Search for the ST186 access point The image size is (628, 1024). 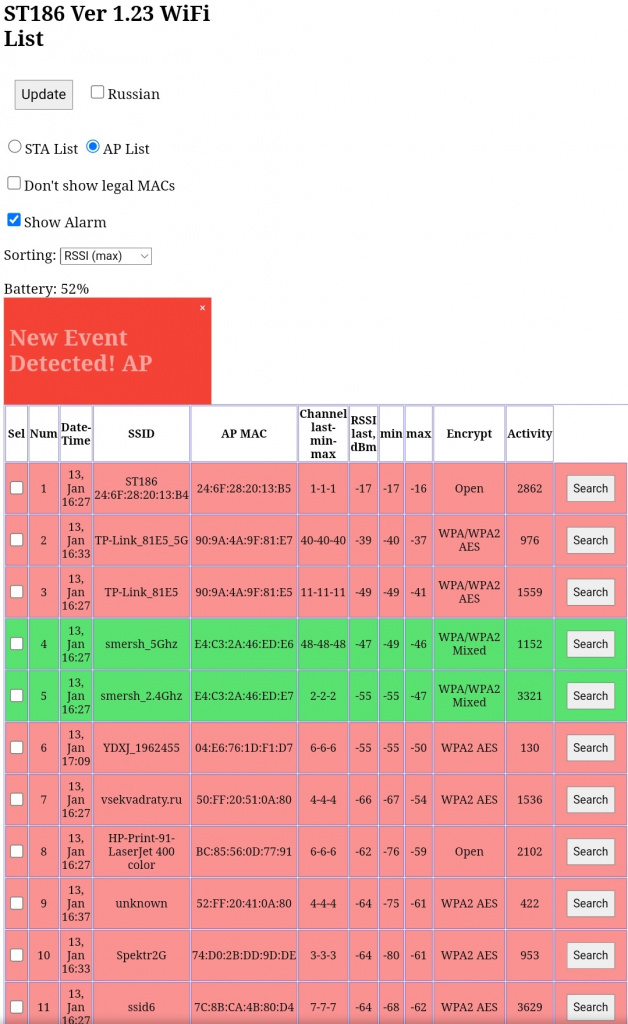tap(590, 489)
